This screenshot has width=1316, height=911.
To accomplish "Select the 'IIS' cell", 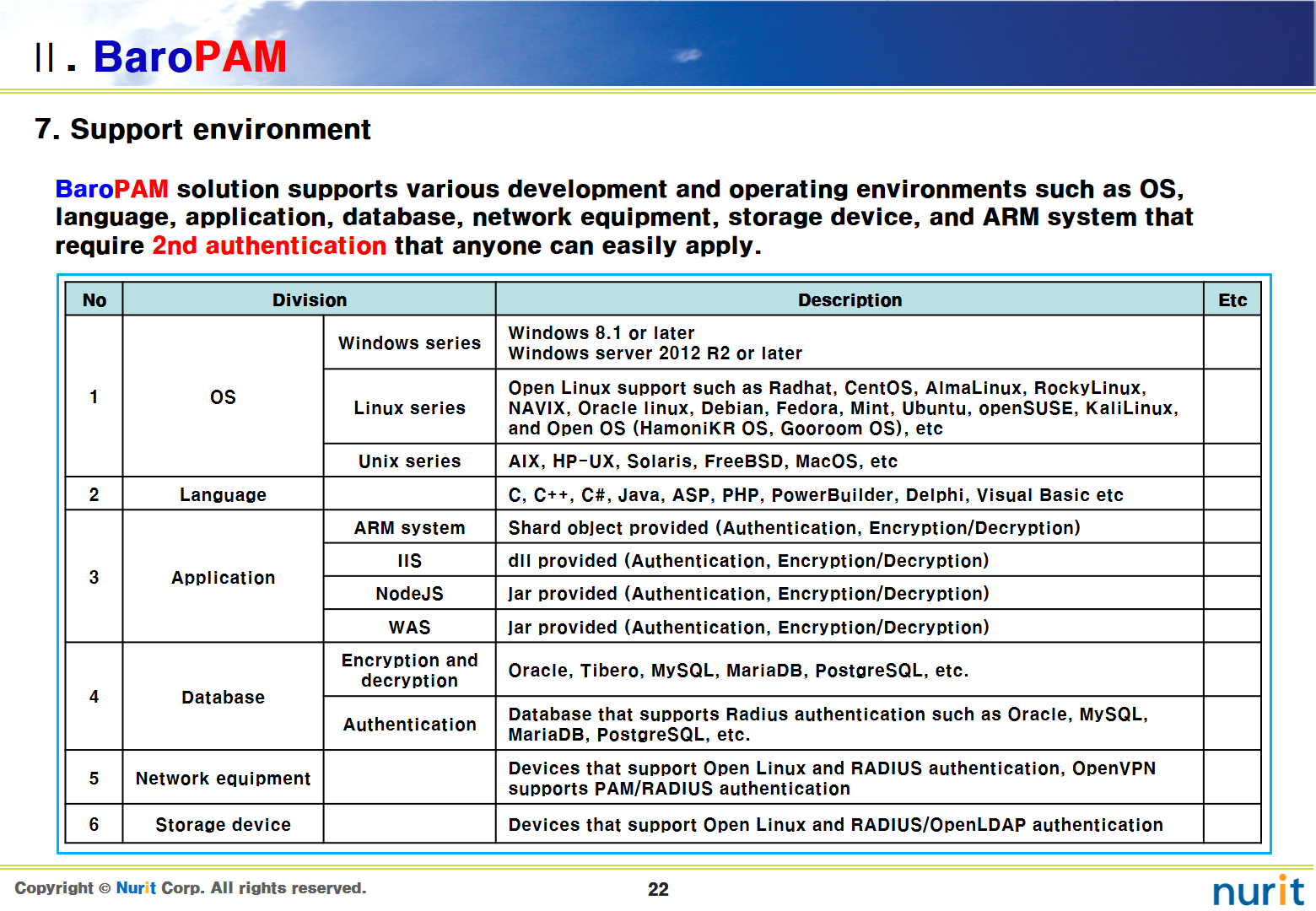I will (x=409, y=560).
